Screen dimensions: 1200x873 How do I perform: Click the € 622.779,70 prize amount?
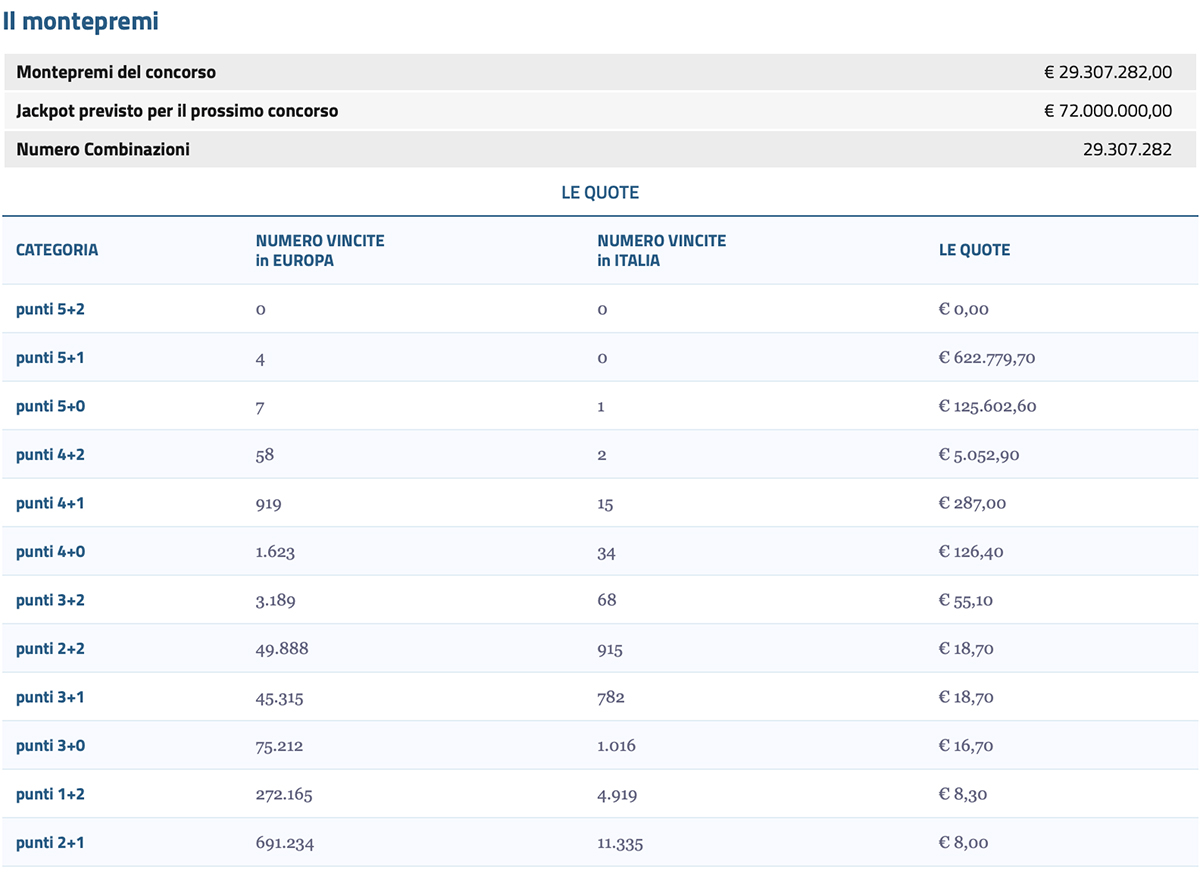point(986,358)
